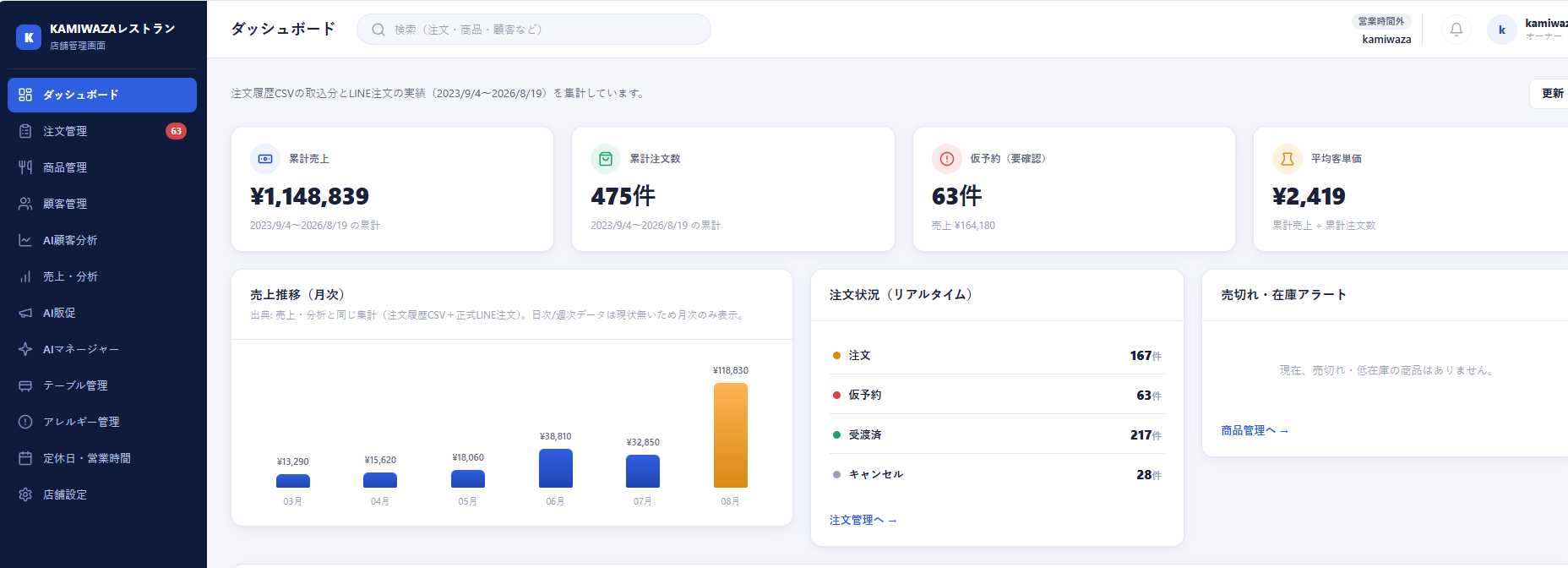Screen dimensions: 1568x568
Task: Open 定休日・営業時間 in the sidebar
Action: (x=102, y=458)
